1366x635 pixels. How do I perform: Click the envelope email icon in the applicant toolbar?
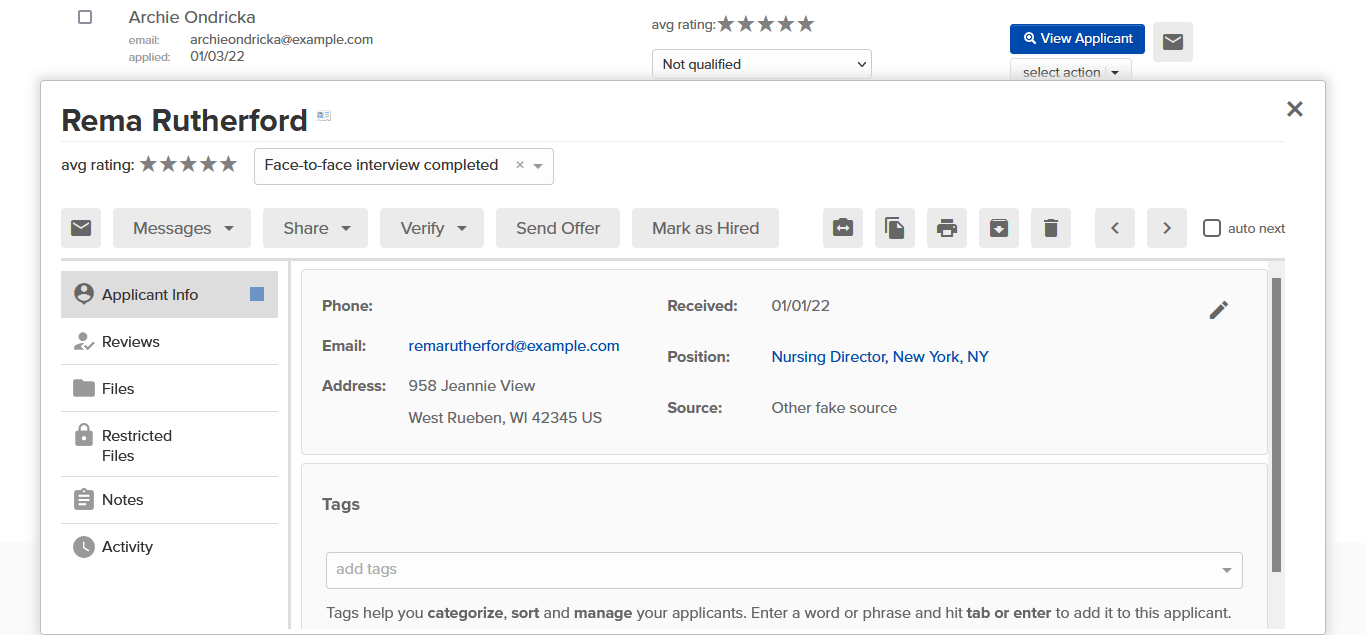click(x=81, y=228)
